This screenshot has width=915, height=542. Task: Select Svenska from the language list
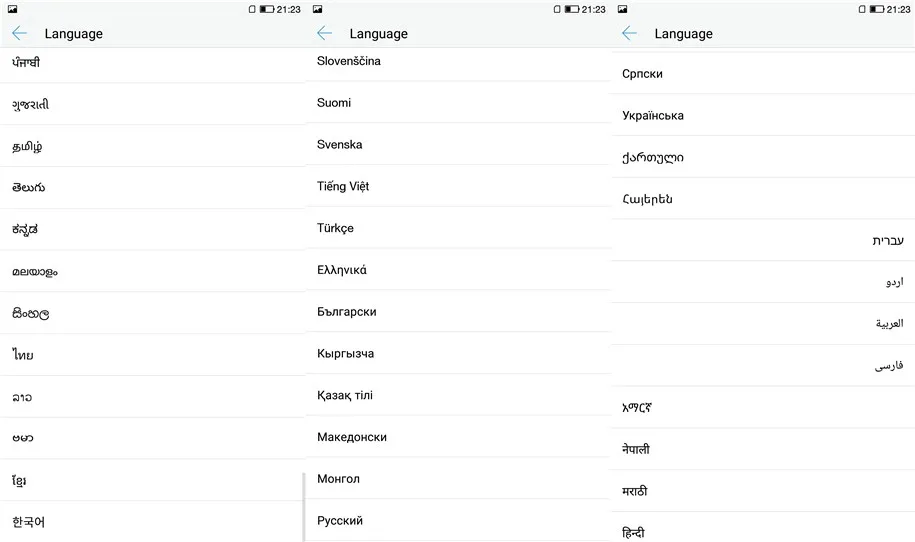pos(458,144)
